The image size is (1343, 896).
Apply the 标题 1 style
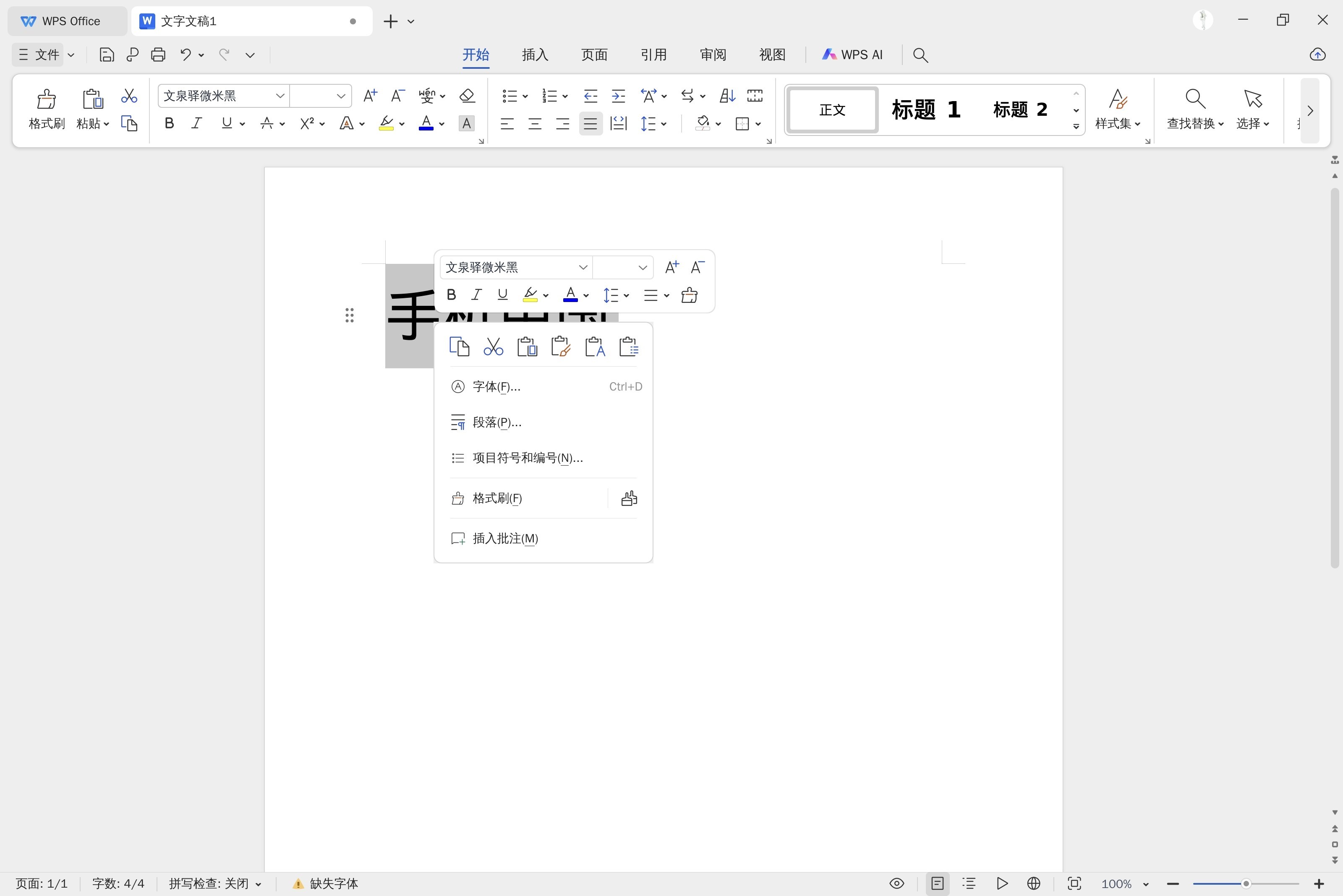(x=926, y=110)
